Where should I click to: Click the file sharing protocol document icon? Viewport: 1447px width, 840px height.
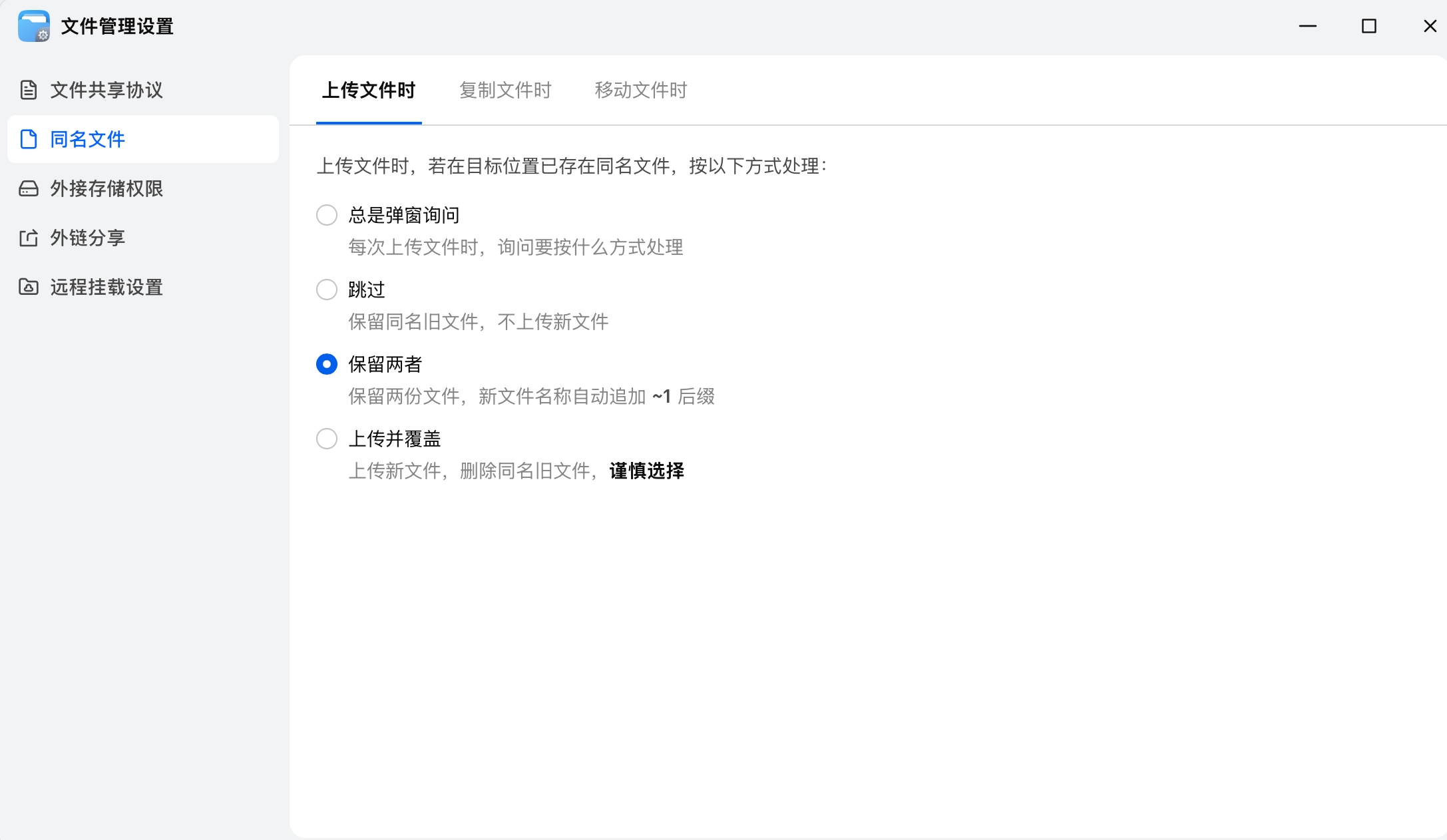(x=29, y=90)
